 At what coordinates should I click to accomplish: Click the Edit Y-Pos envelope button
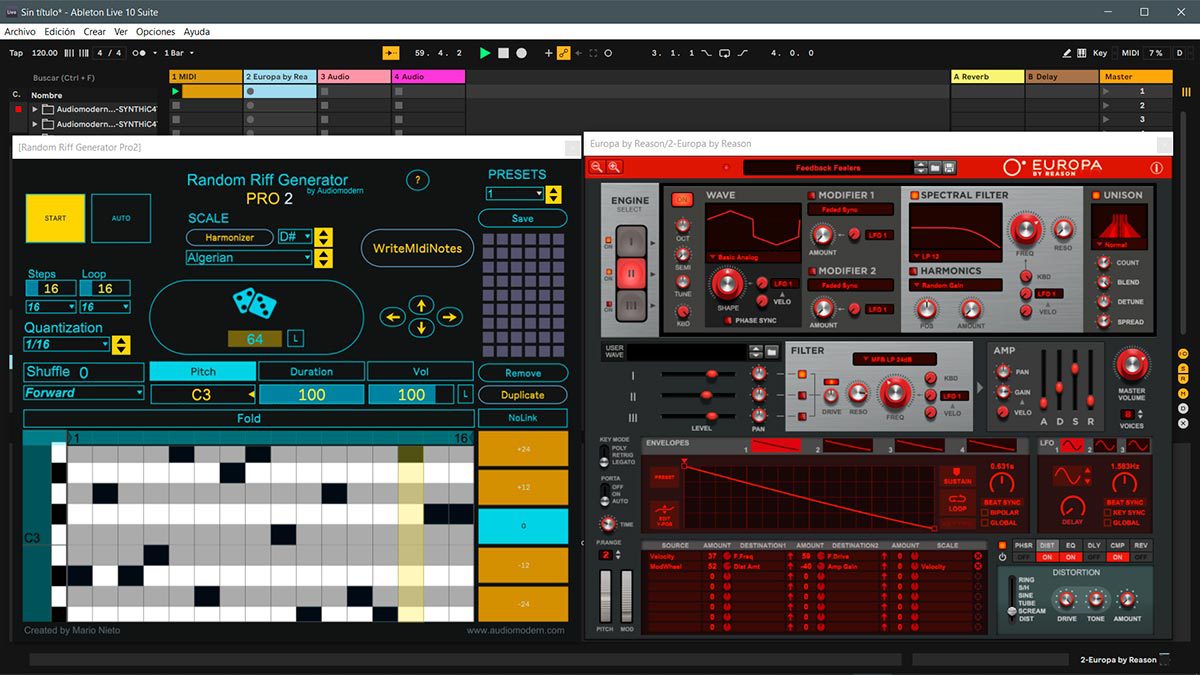(664, 513)
